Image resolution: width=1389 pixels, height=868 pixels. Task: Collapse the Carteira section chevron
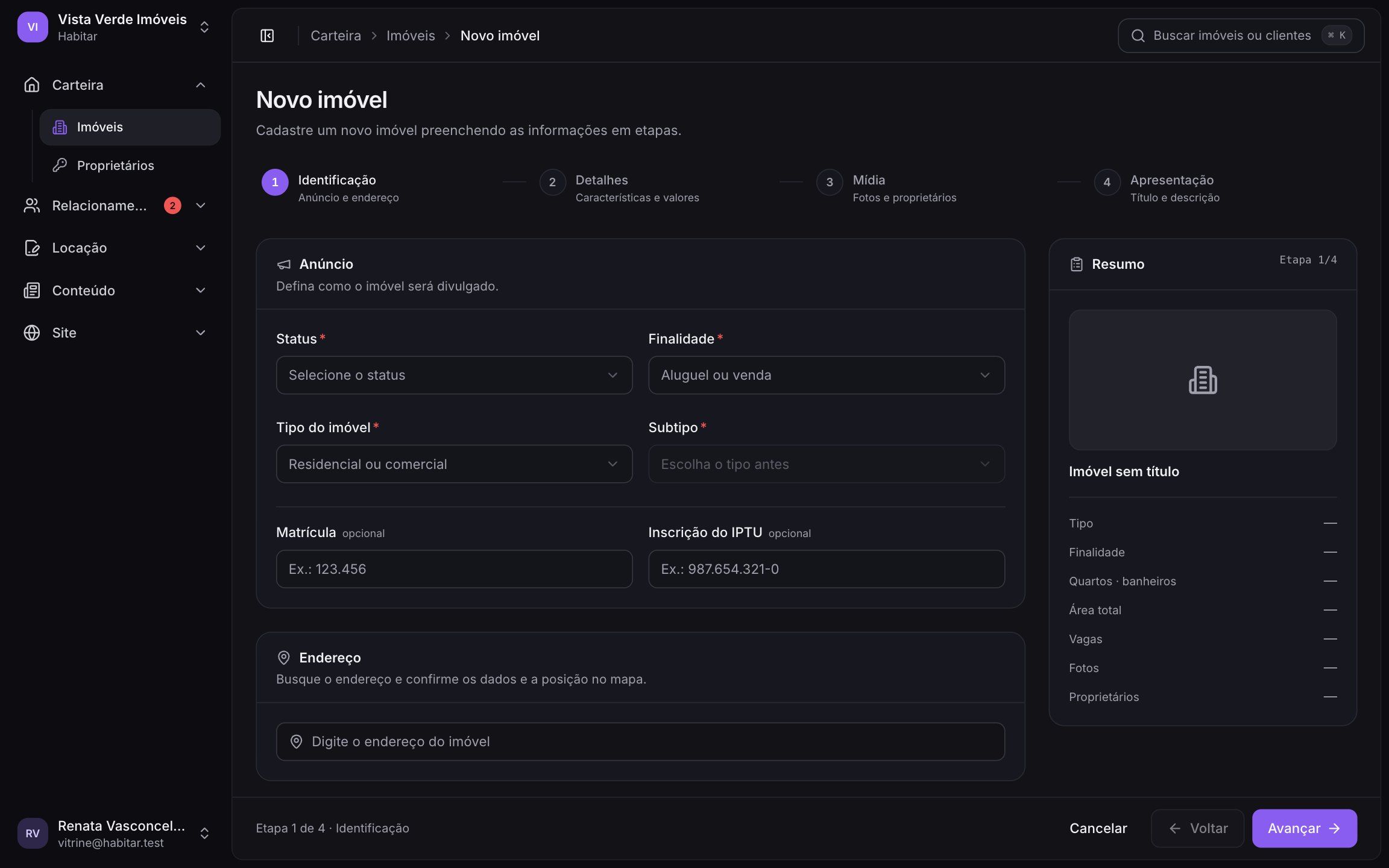point(201,85)
